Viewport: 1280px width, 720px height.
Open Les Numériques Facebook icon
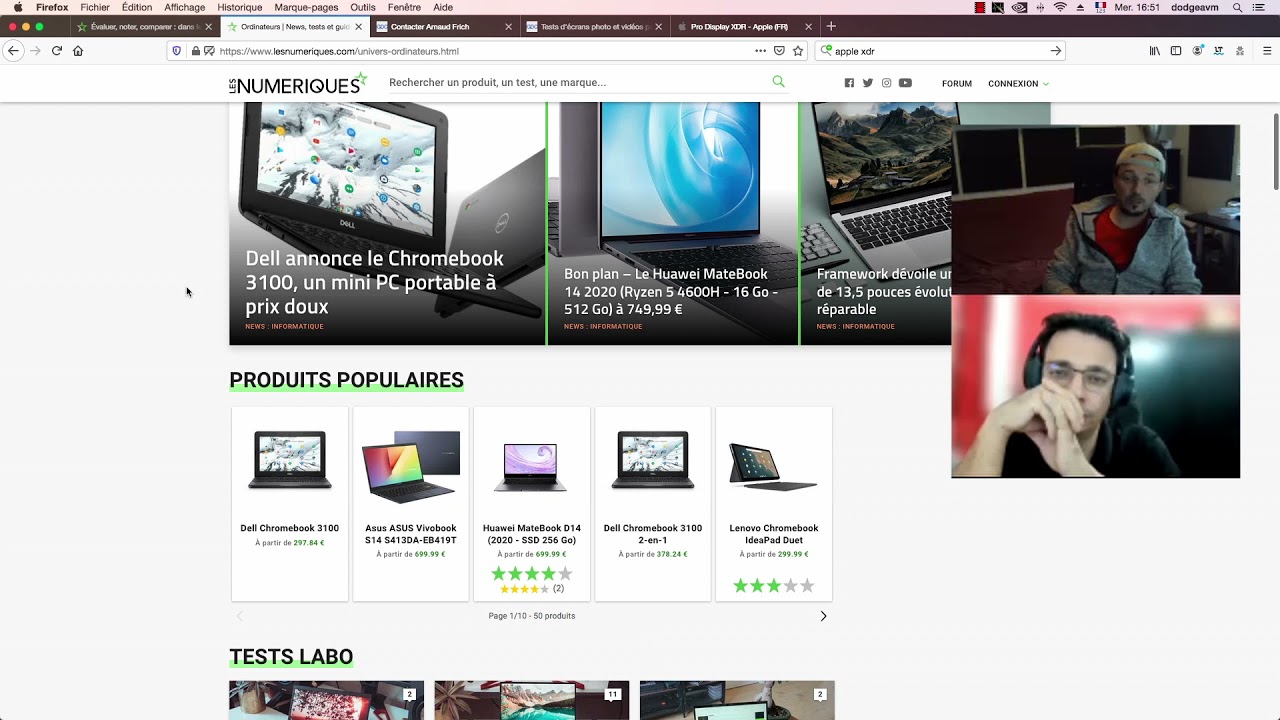(x=849, y=83)
